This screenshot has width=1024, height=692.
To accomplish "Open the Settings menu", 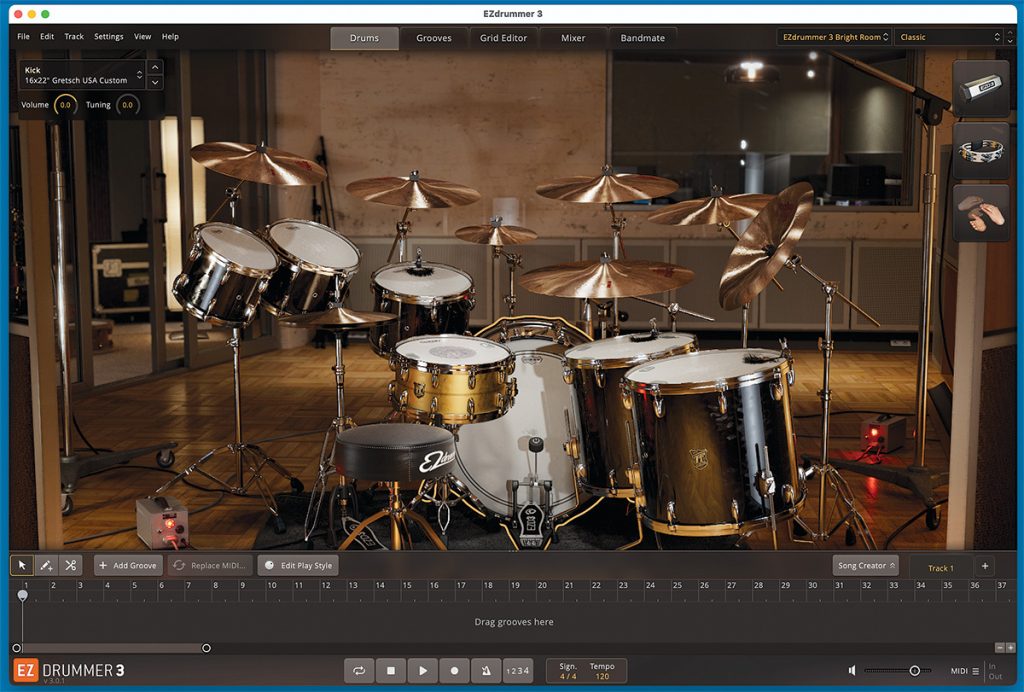I will pyautogui.click(x=108, y=37).
